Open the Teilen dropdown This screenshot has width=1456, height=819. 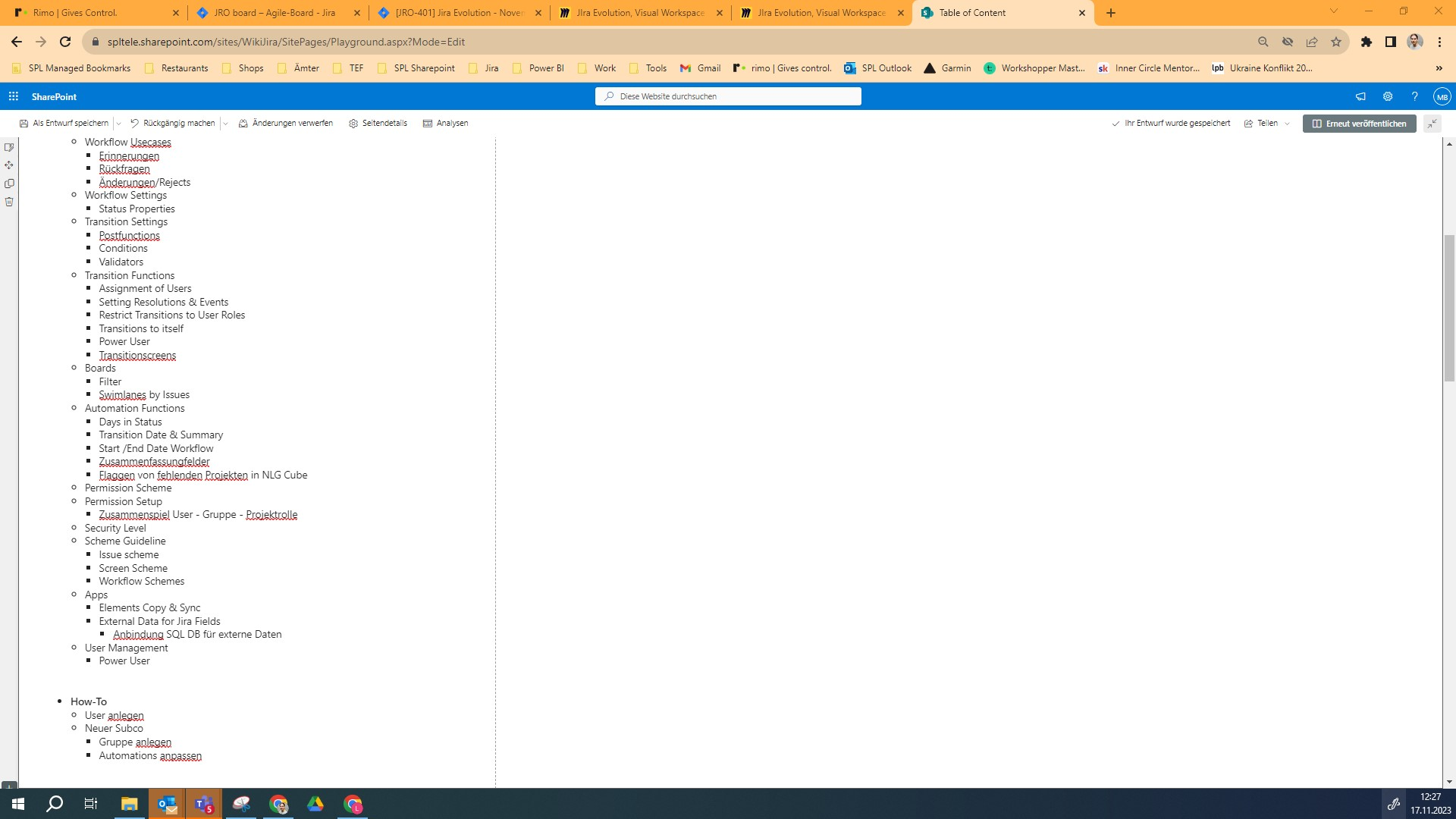coord(1267,124)
